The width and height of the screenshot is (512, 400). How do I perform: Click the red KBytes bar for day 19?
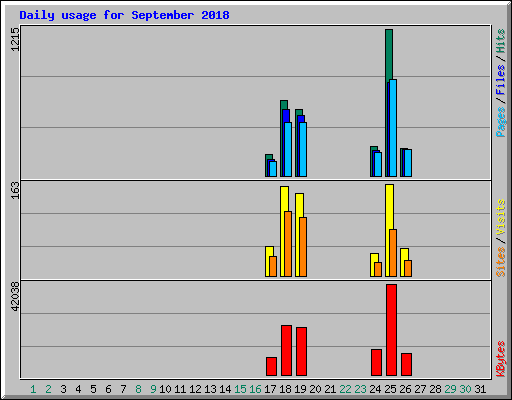click(301, 352)
